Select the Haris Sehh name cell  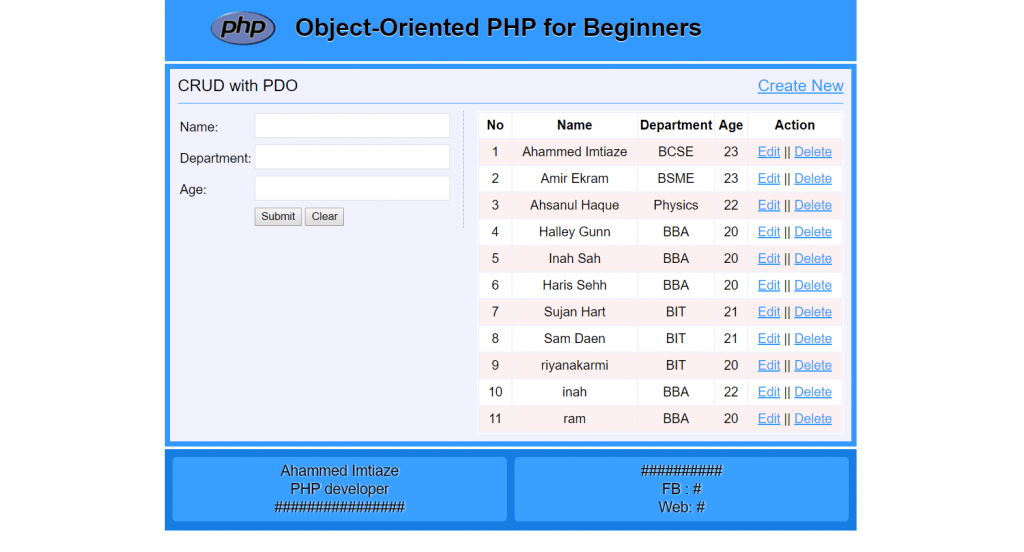pos(575,285)
